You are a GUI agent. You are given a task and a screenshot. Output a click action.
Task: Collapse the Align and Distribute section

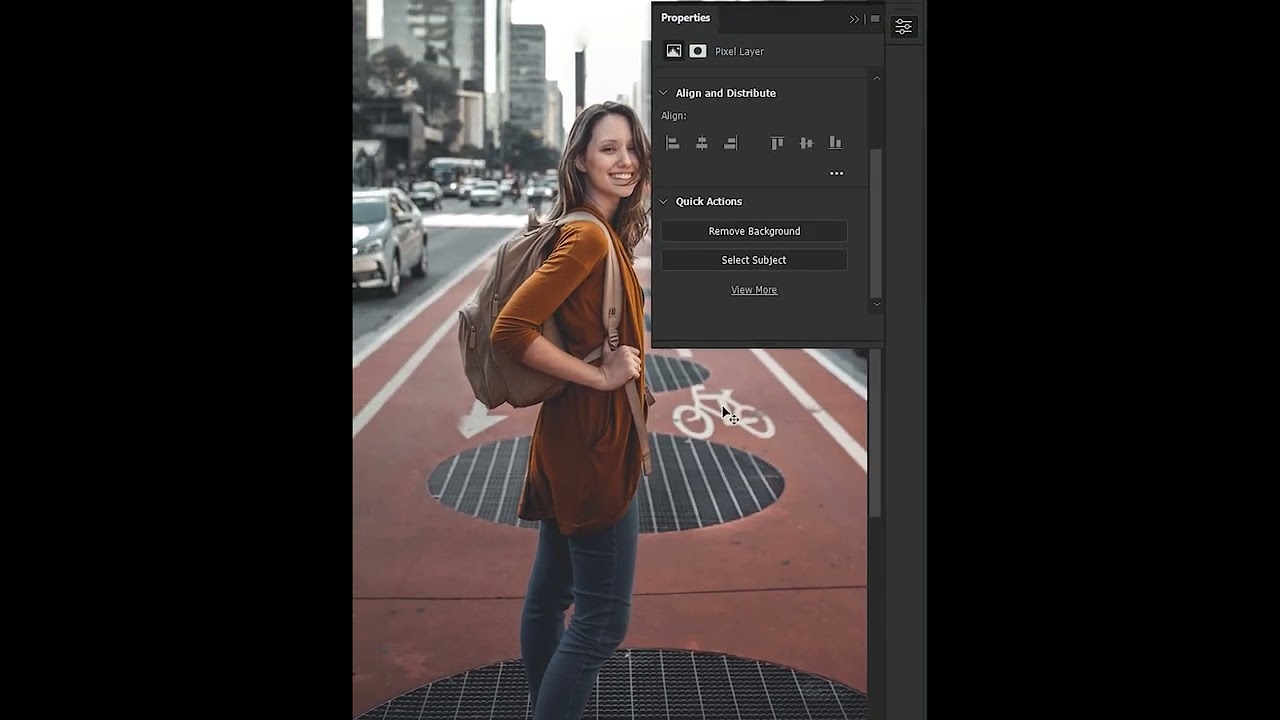[x=663, y=93]
